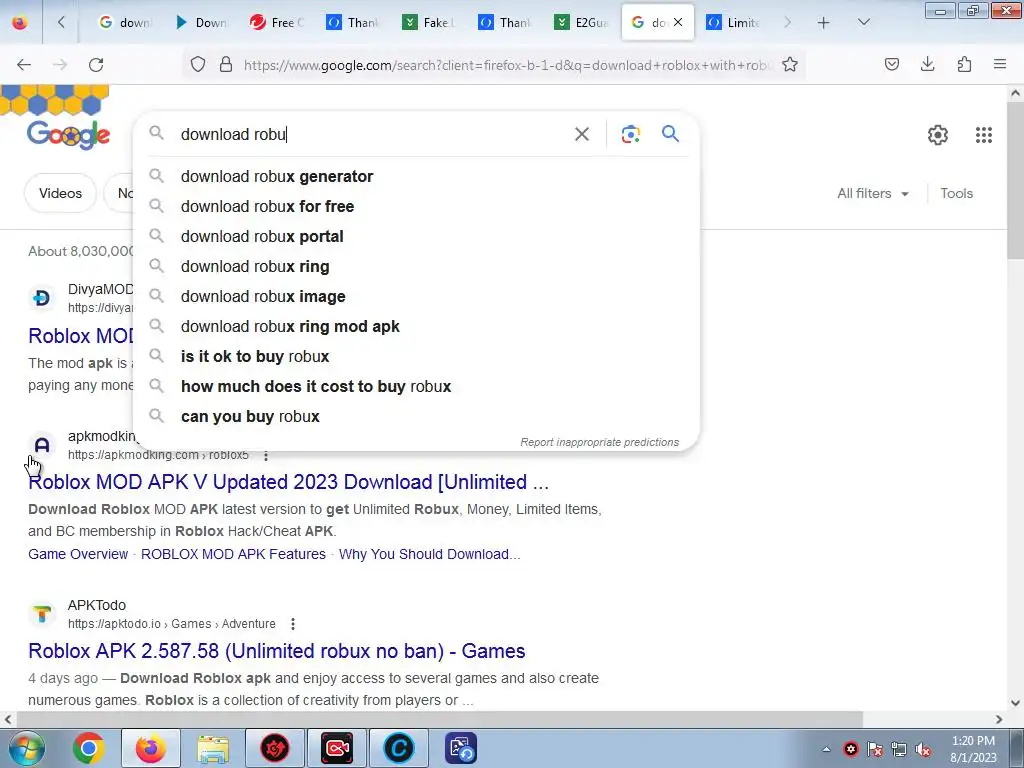Open tracking protection shield icon
The width and height of the screenshot is (1024, 768).
198,64
